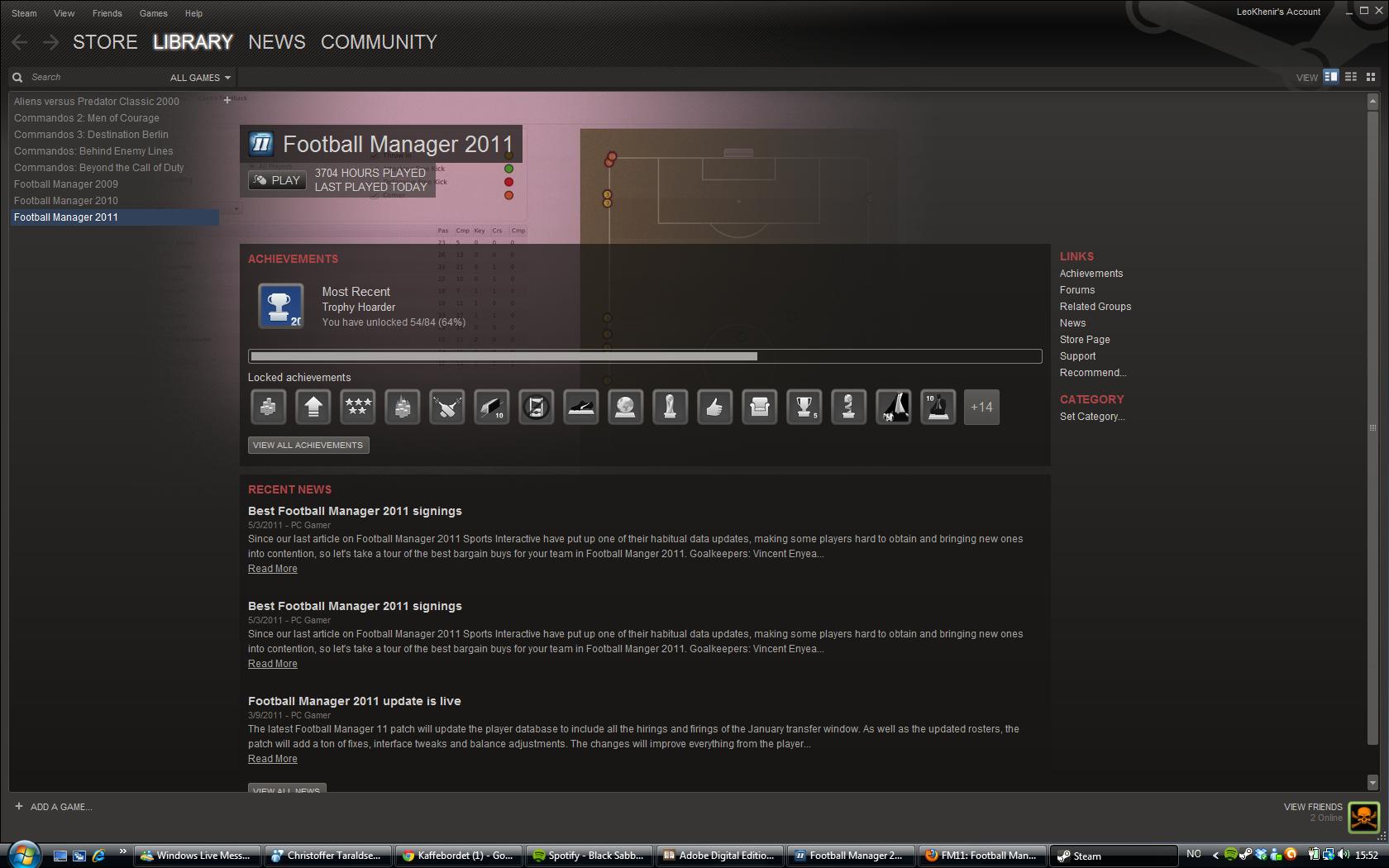Image resolution: width=1389 pixels, height=868 pixels.
Task: Click the back navigation arrow
Action: point(20,42)
